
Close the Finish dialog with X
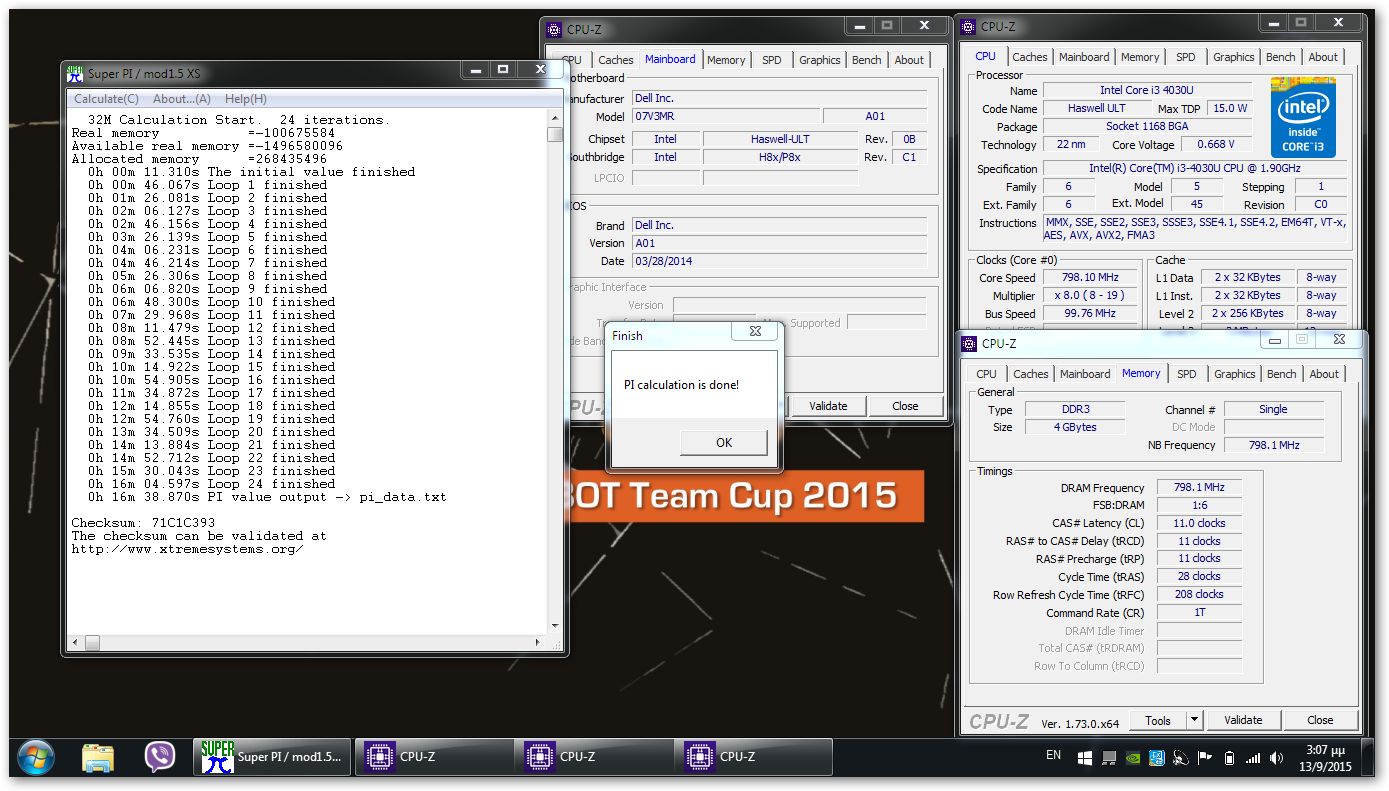click(x=754, y=331)
